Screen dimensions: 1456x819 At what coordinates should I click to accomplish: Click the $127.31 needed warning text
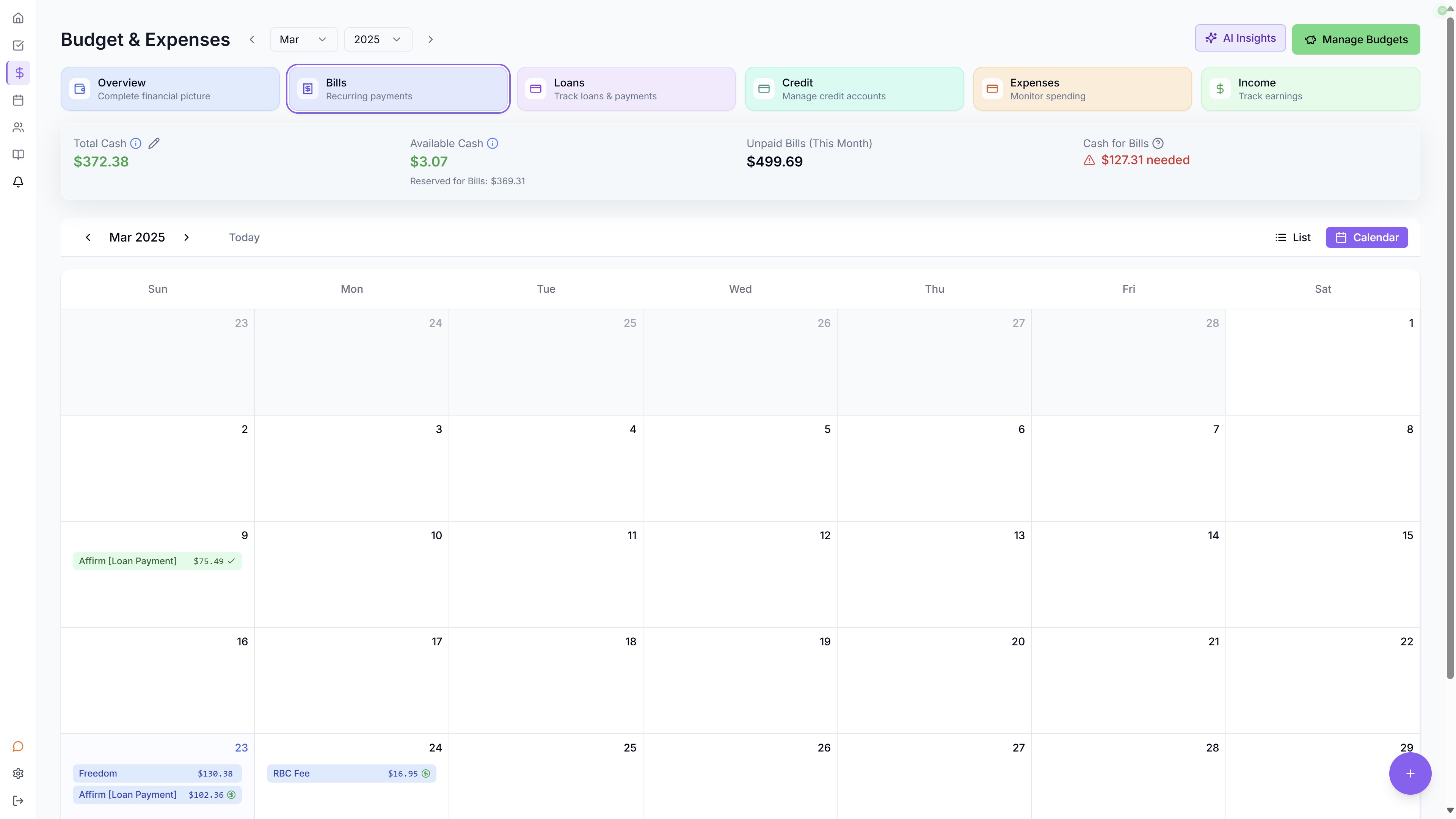(1145, 160)
